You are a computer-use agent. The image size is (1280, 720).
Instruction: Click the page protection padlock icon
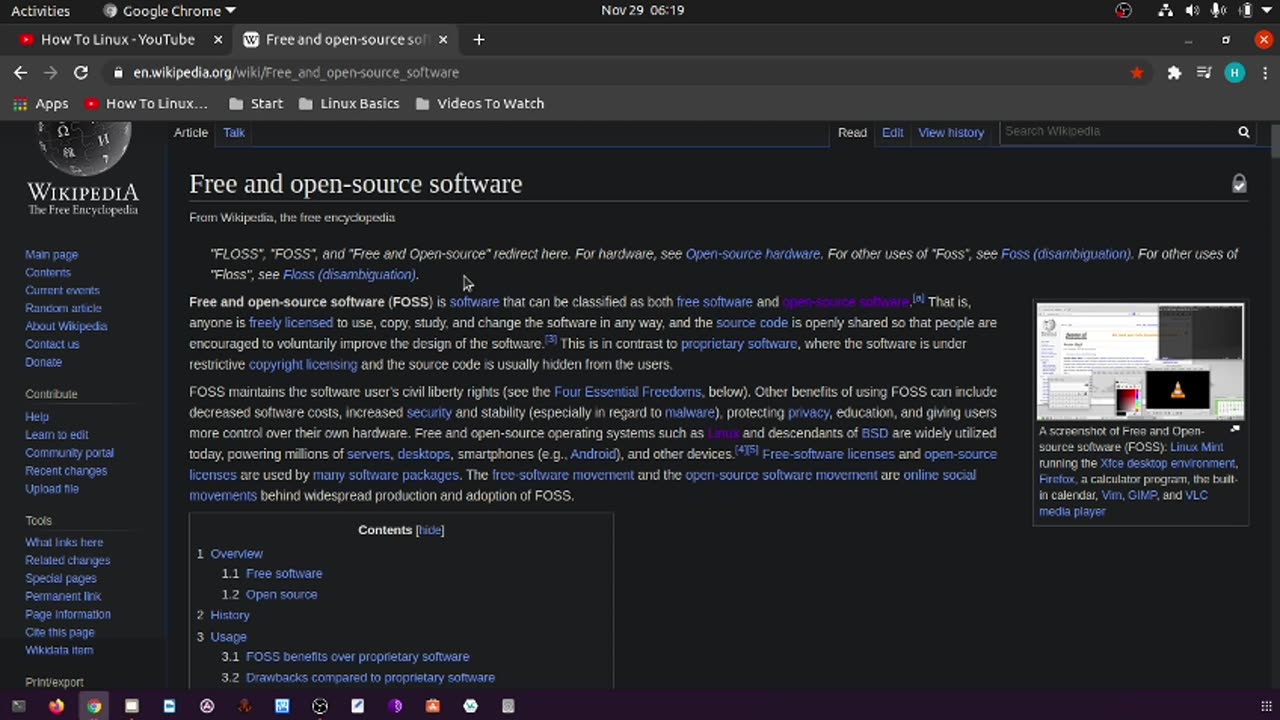coord(1239,183)
